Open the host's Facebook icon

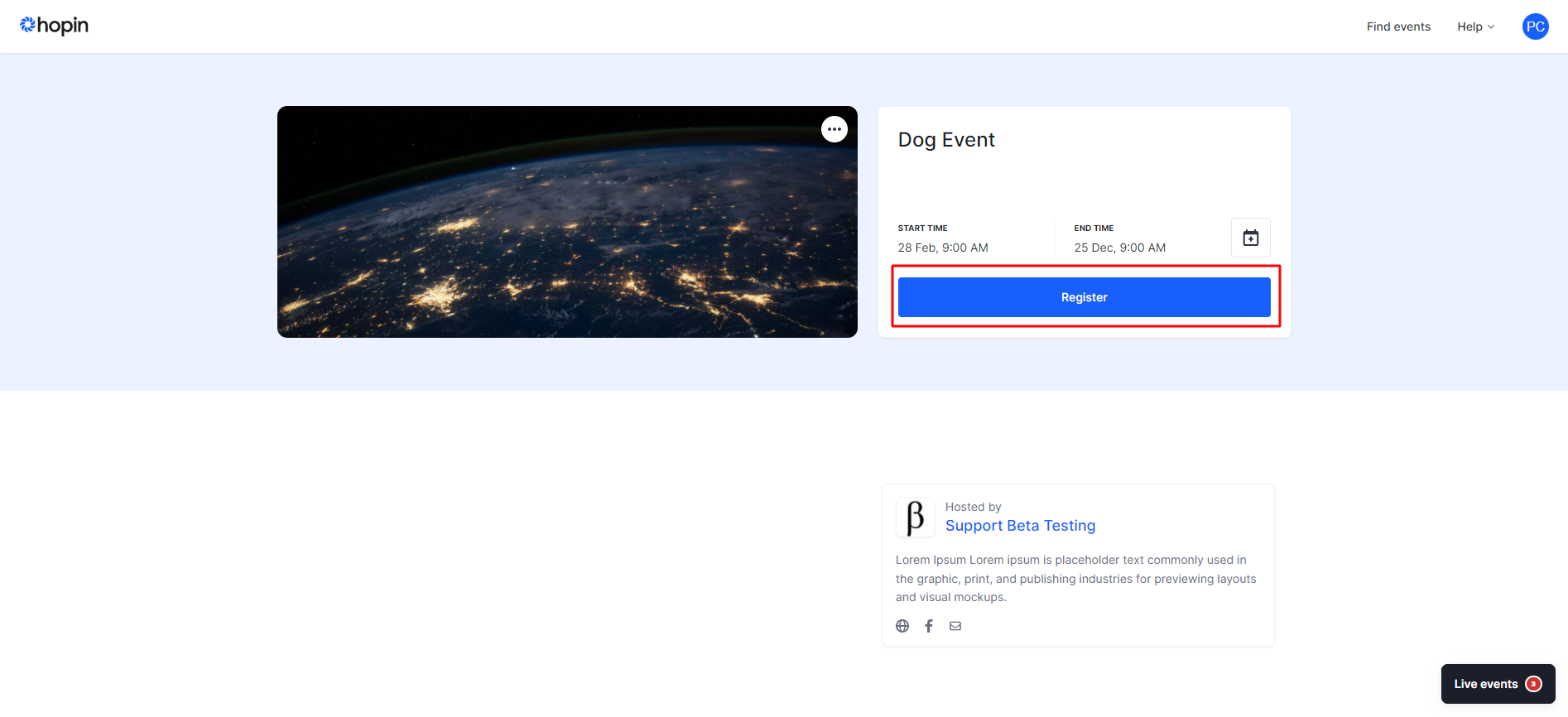pyautogui.click(x=929, y=626)
